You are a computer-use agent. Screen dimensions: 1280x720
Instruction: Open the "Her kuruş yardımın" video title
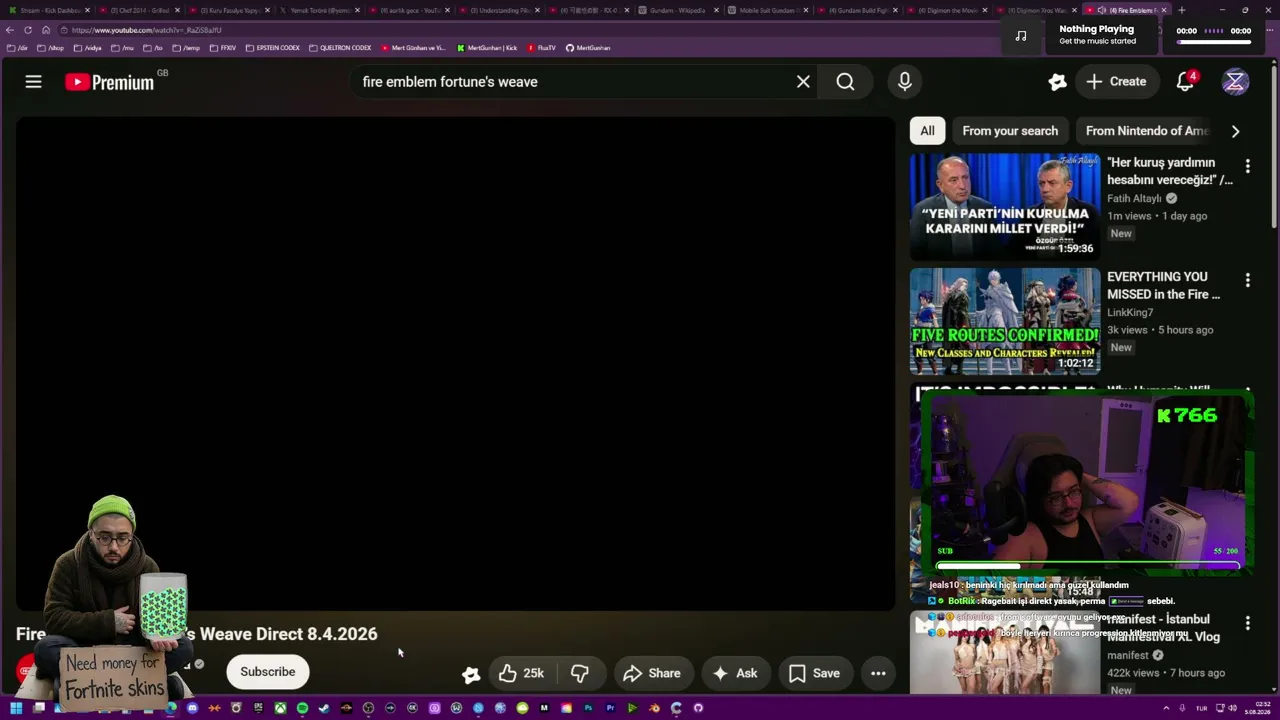(x=1170, y=171)
